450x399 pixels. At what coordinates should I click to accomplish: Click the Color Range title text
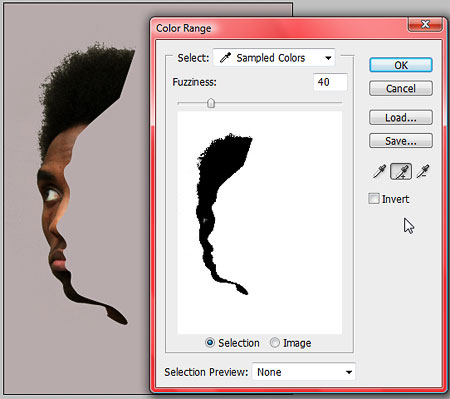coord(184,28)
